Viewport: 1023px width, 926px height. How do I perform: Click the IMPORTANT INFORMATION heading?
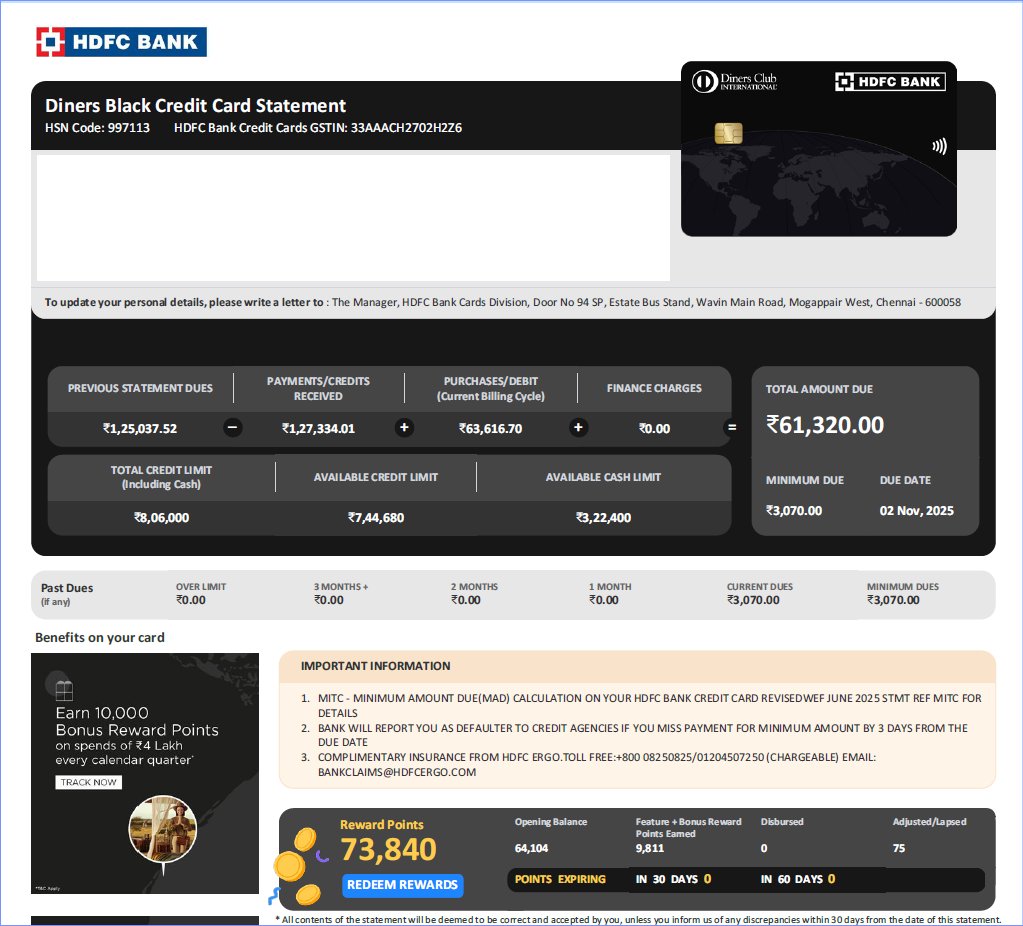click(x=375, y=666)
